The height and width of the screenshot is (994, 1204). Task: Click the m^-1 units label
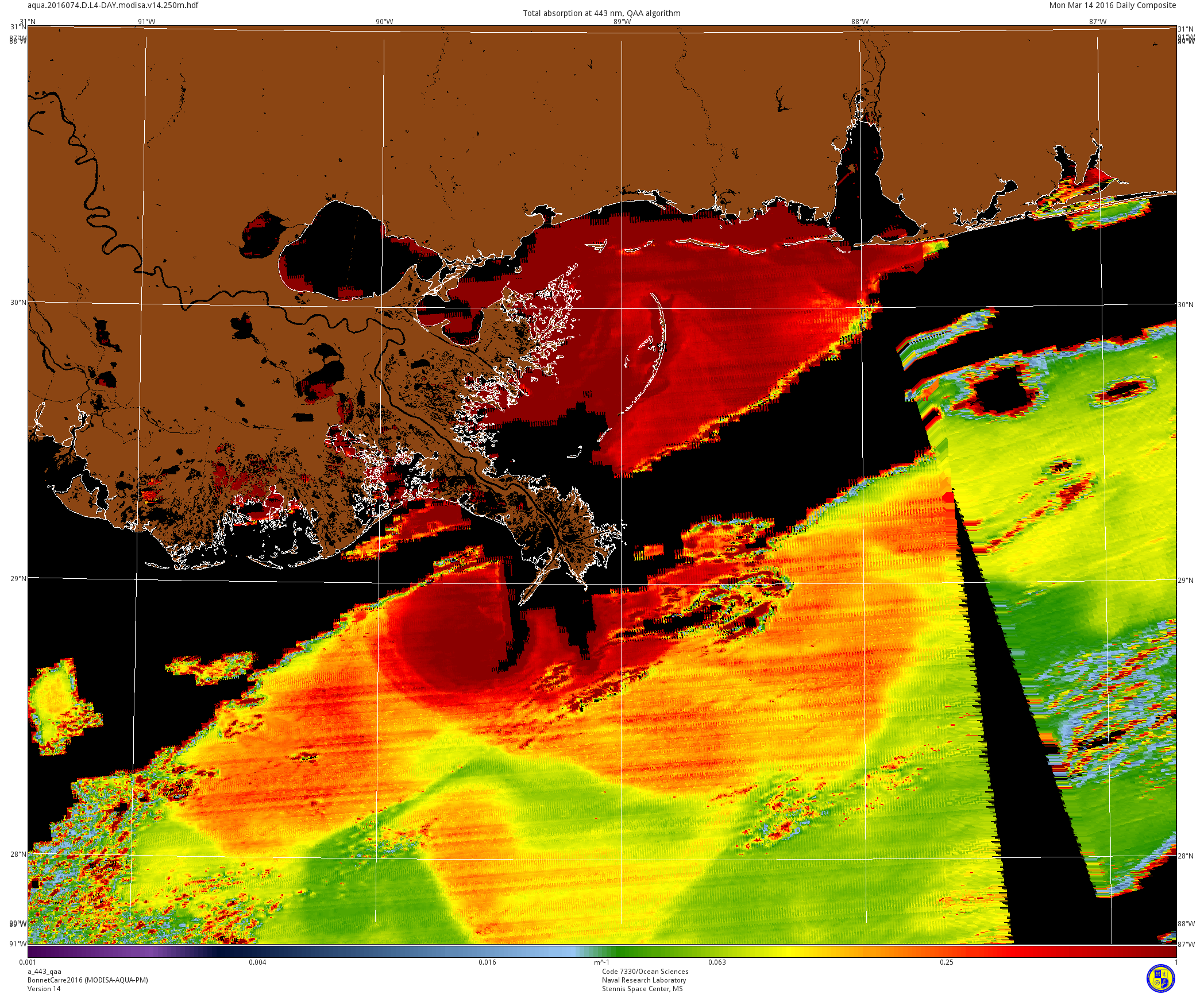click(601, 962)
